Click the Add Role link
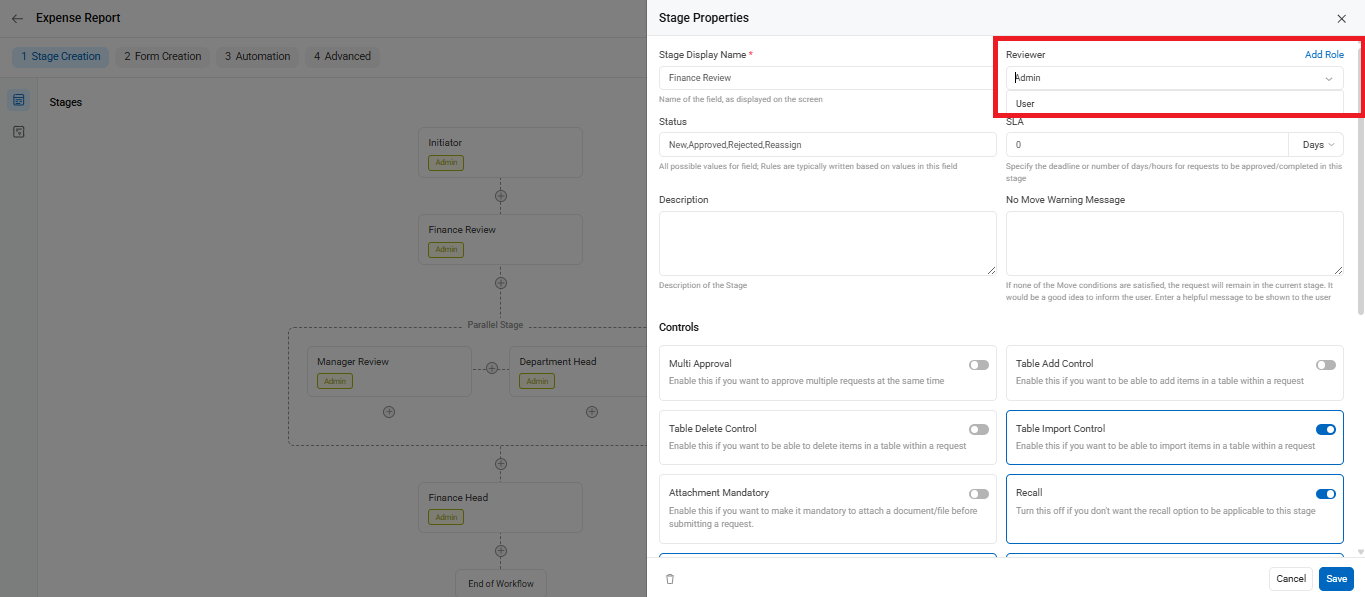1365x597 pixels. tap(1324, 55)
